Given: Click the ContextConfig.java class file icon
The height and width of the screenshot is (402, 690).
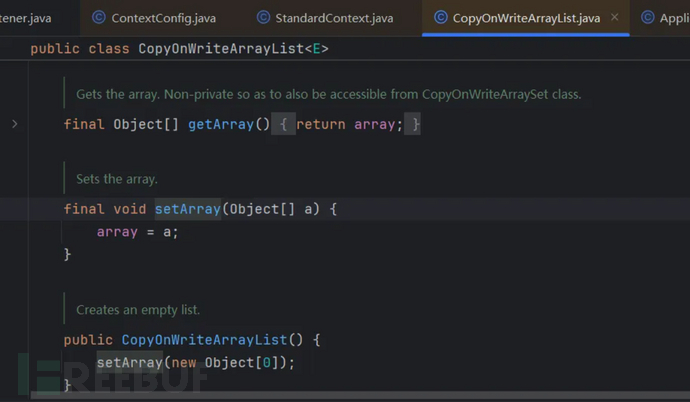Looking at the screenshot, I should pos(98,18).
